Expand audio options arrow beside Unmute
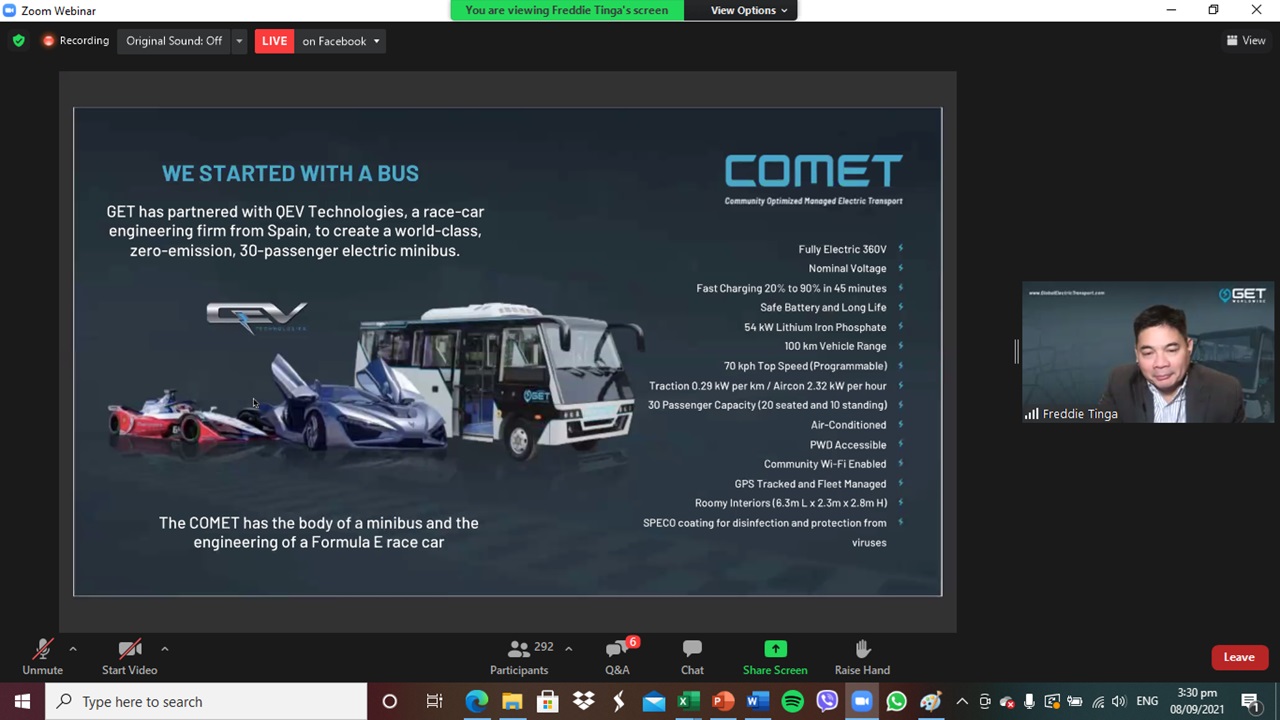Image resolution: width=1280 pixels, height=720 pixels. (x=72, y=649)
